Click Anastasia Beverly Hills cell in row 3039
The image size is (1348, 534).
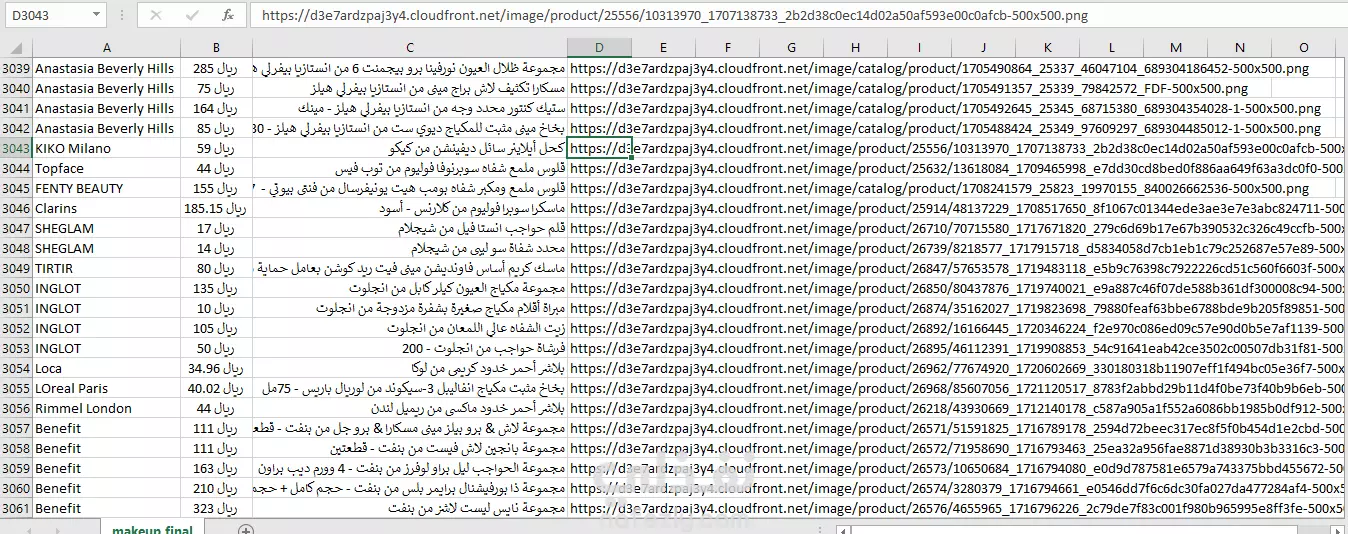(x=106, y=68)
